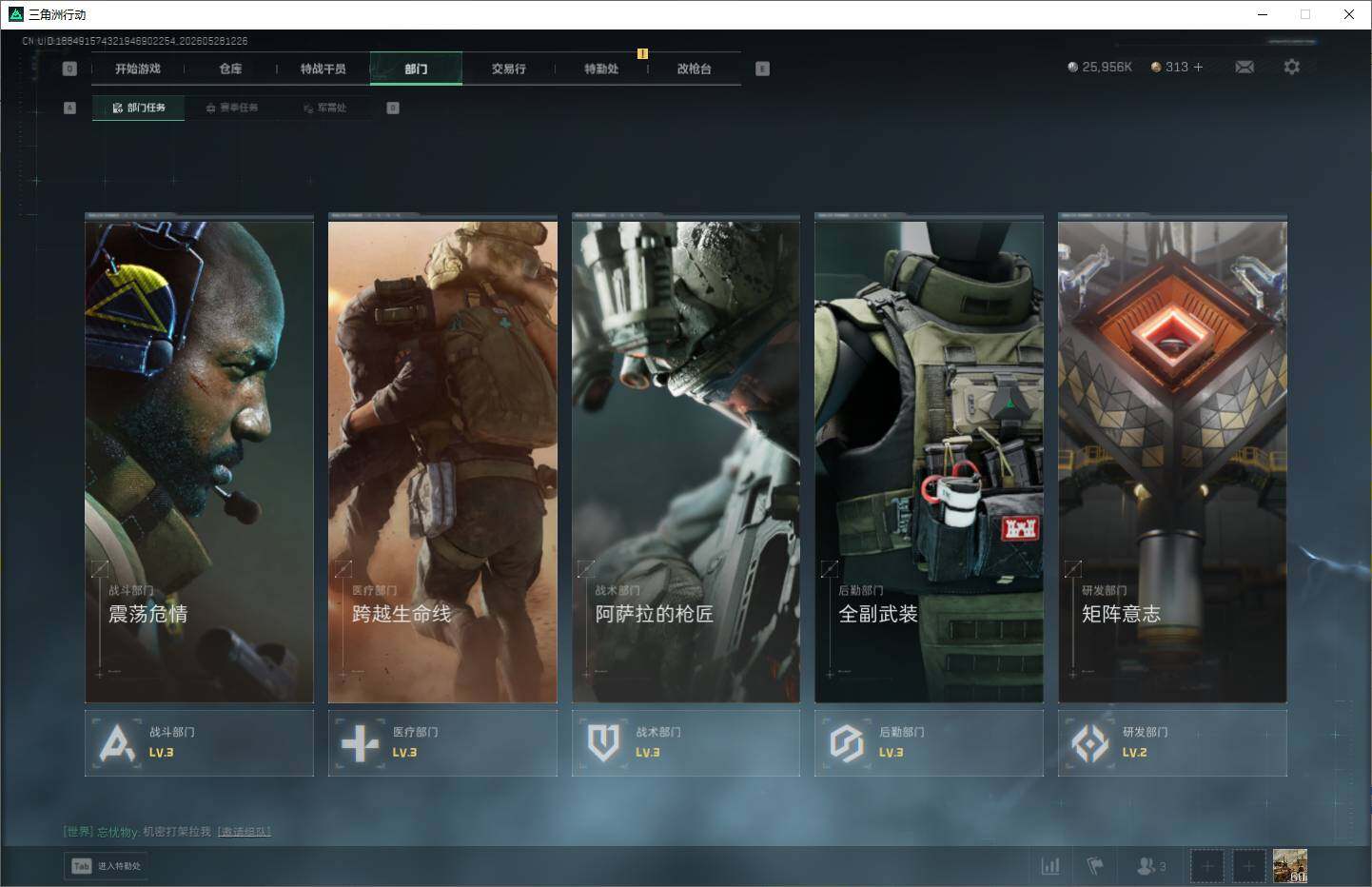This screenshot has width=1372, height=887.
Task: Open the statistics bar chart icon
Action: (x=1050, y=866)
